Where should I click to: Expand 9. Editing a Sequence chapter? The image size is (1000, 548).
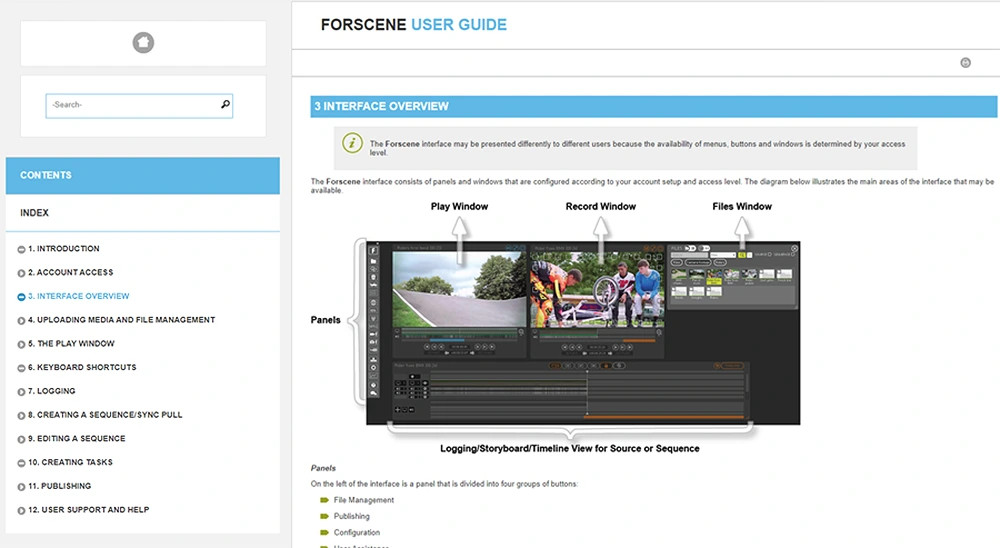point(22,439)
